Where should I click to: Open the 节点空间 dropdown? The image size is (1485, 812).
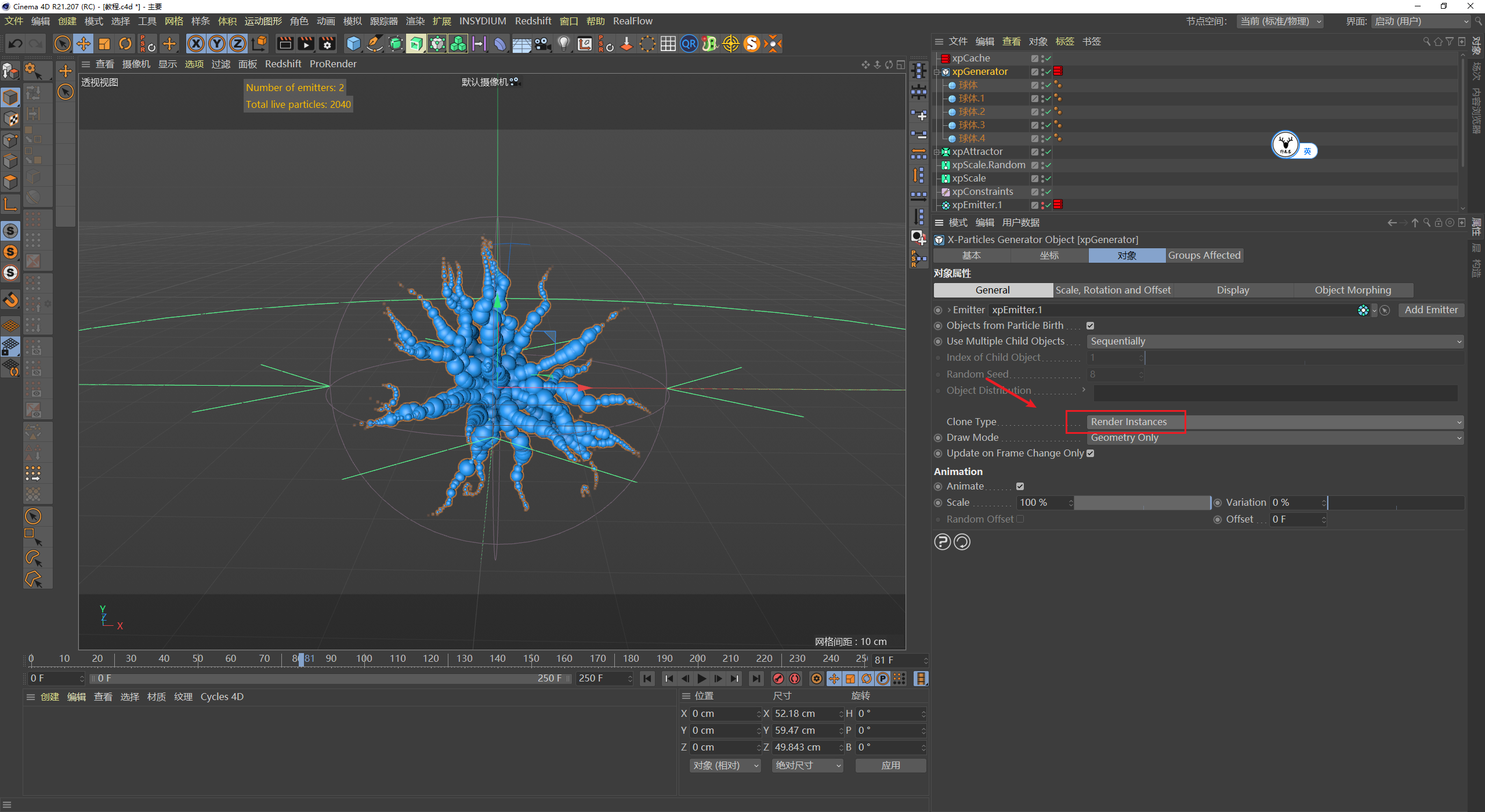[x=1280, y=21]
